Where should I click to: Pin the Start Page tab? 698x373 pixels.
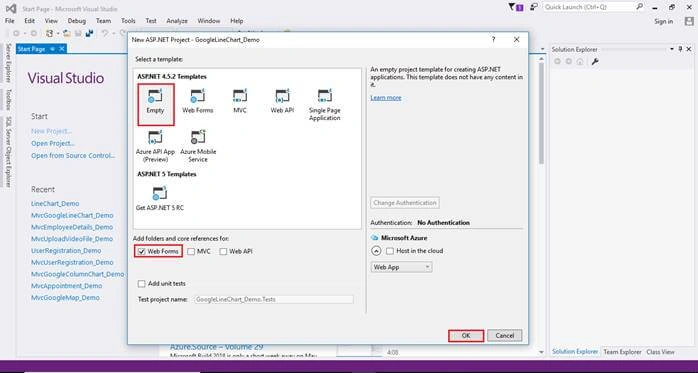[x=53, y=49]
